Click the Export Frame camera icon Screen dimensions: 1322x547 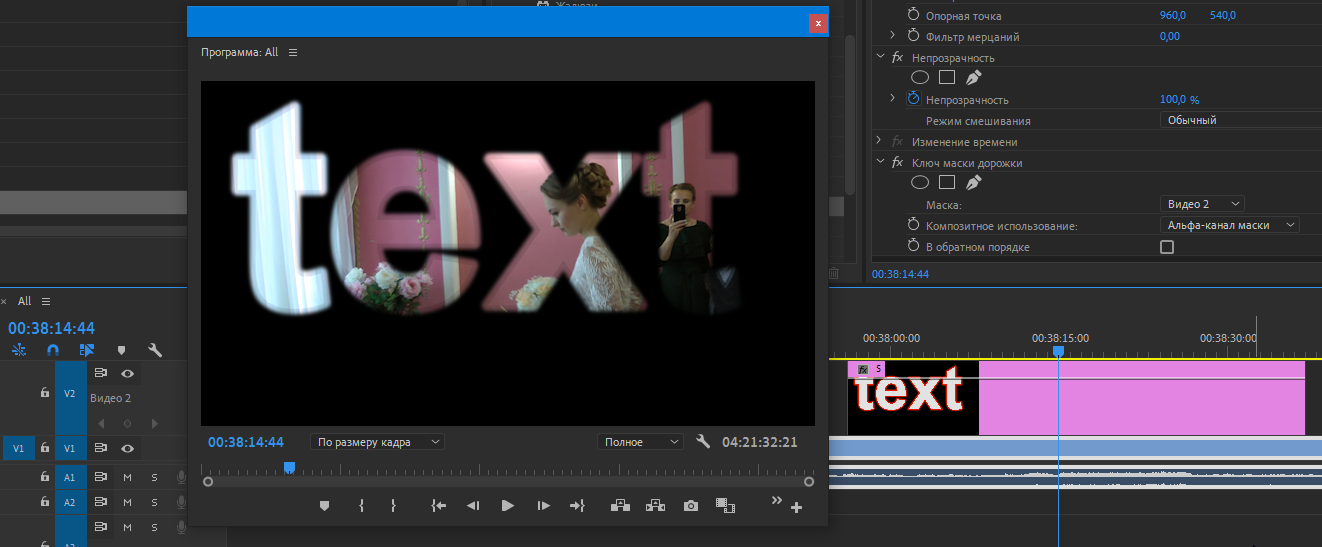pos(690,506)
